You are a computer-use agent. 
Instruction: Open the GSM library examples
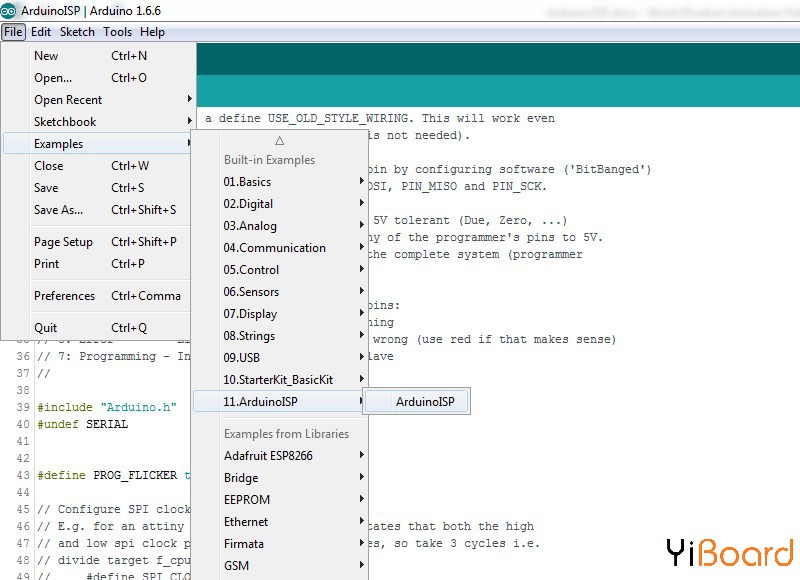tap(280, 565)
